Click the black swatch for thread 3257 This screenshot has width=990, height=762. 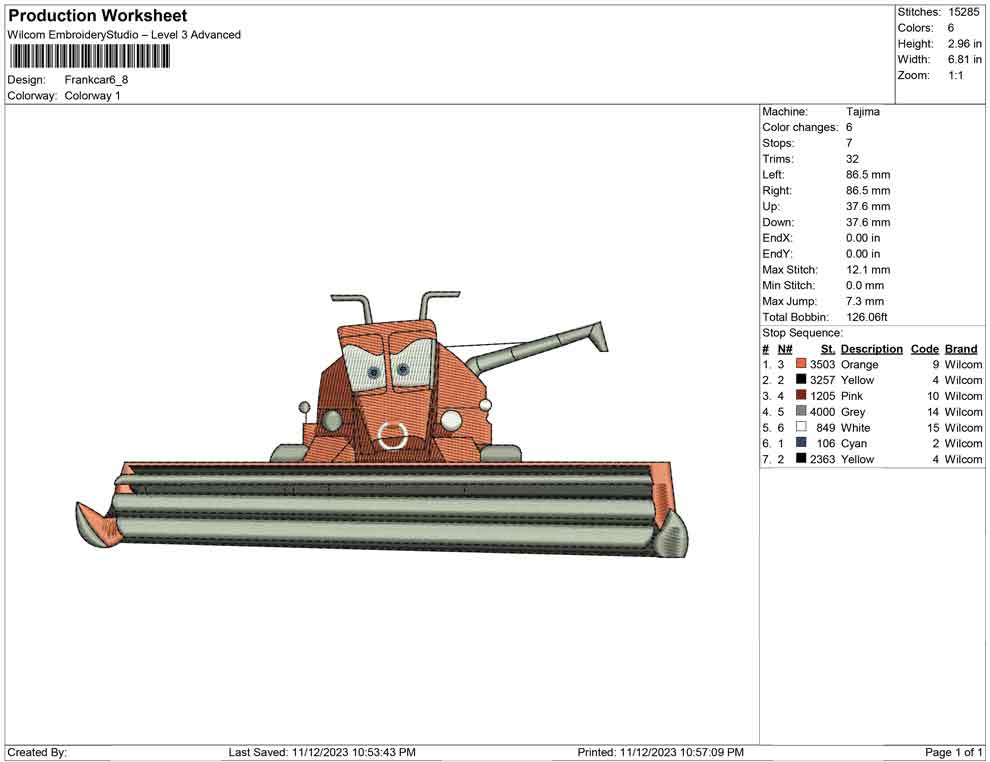point(801,379)
